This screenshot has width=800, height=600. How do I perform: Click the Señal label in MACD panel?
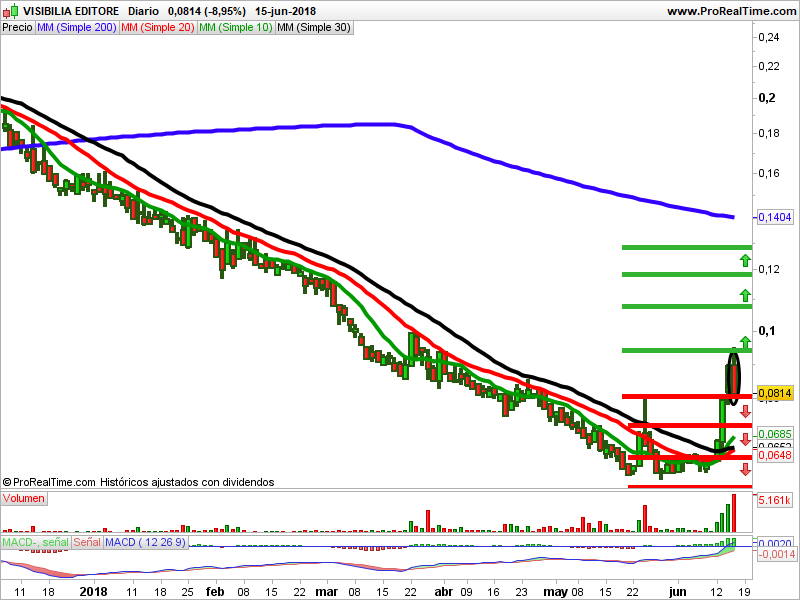coord(87,542)
